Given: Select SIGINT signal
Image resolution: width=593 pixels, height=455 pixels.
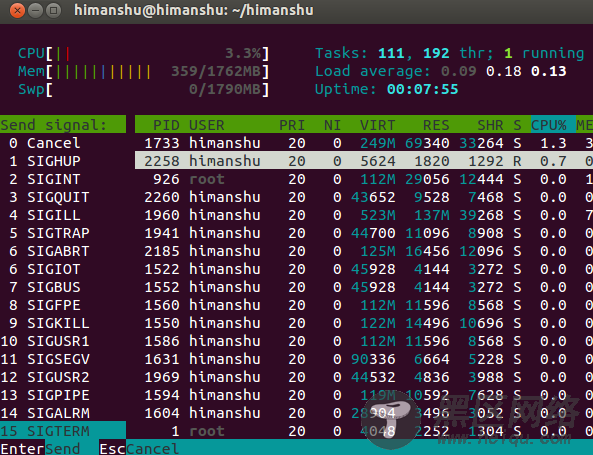Looking at the screenshot, I should coord(63,179).
